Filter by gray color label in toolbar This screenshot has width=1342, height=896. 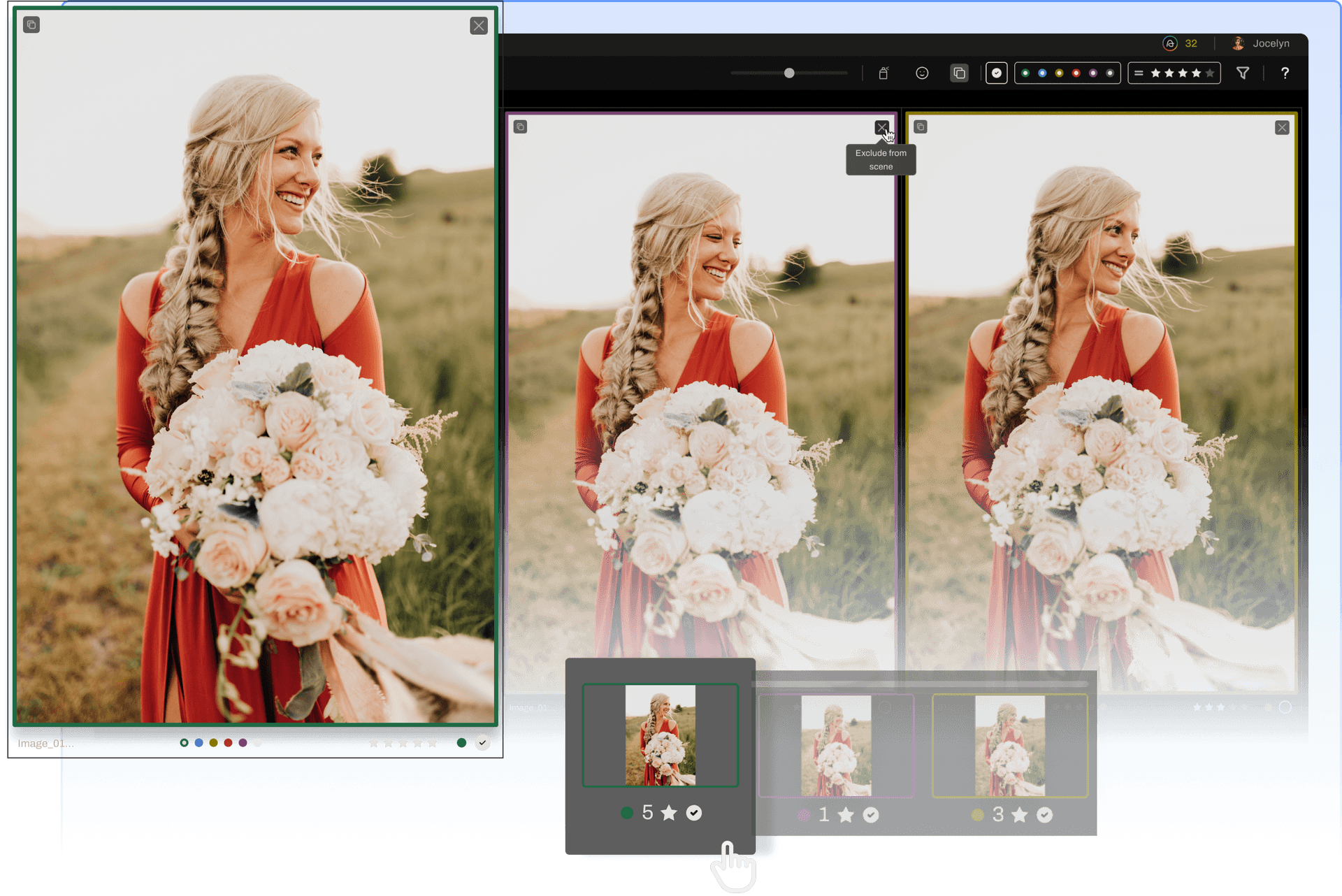click(x=1110, y=73)
